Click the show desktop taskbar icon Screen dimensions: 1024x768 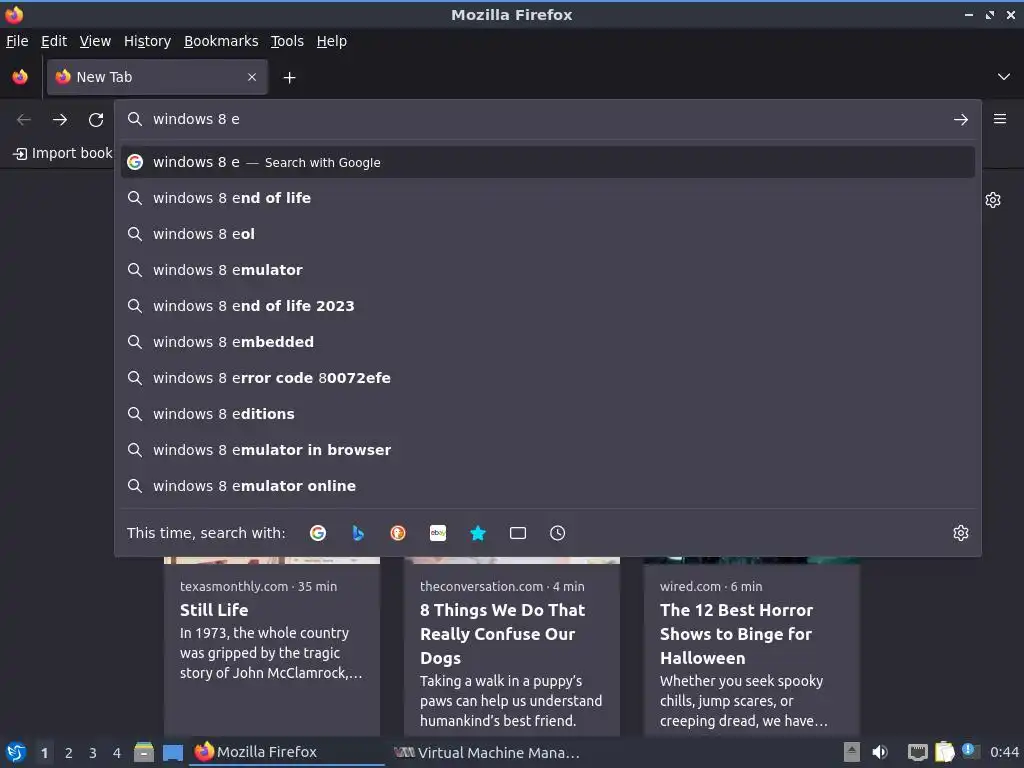point(173,753)
